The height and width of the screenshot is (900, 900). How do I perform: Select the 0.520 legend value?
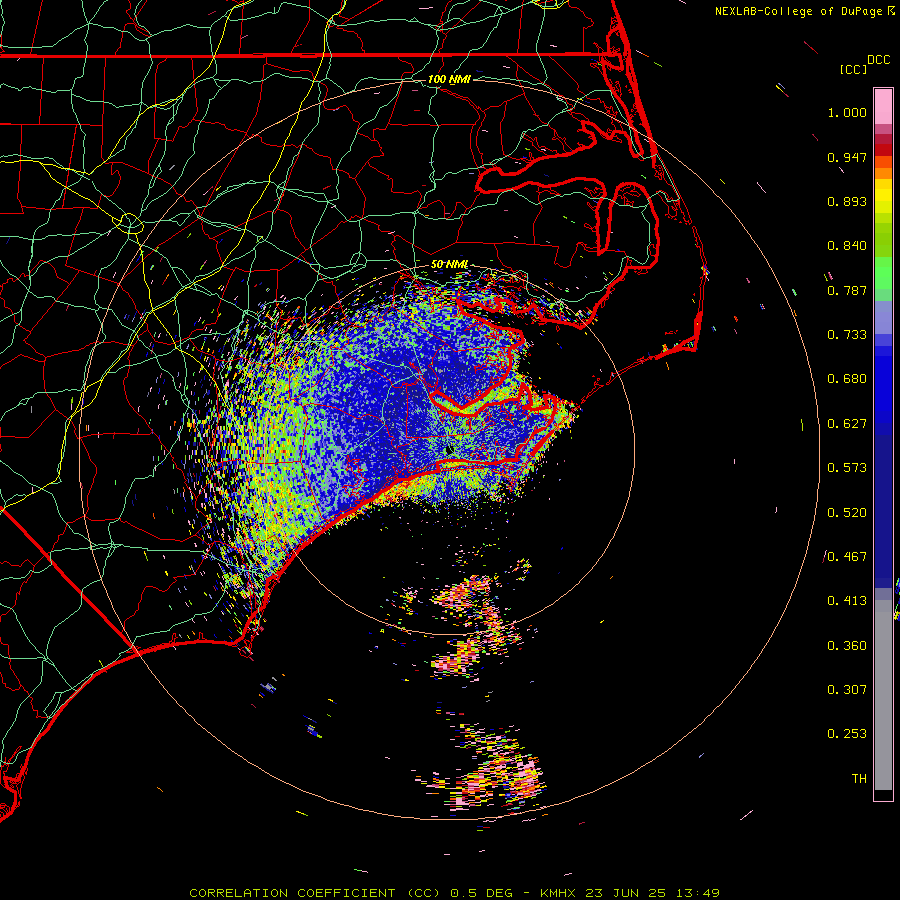coord(847,513)
